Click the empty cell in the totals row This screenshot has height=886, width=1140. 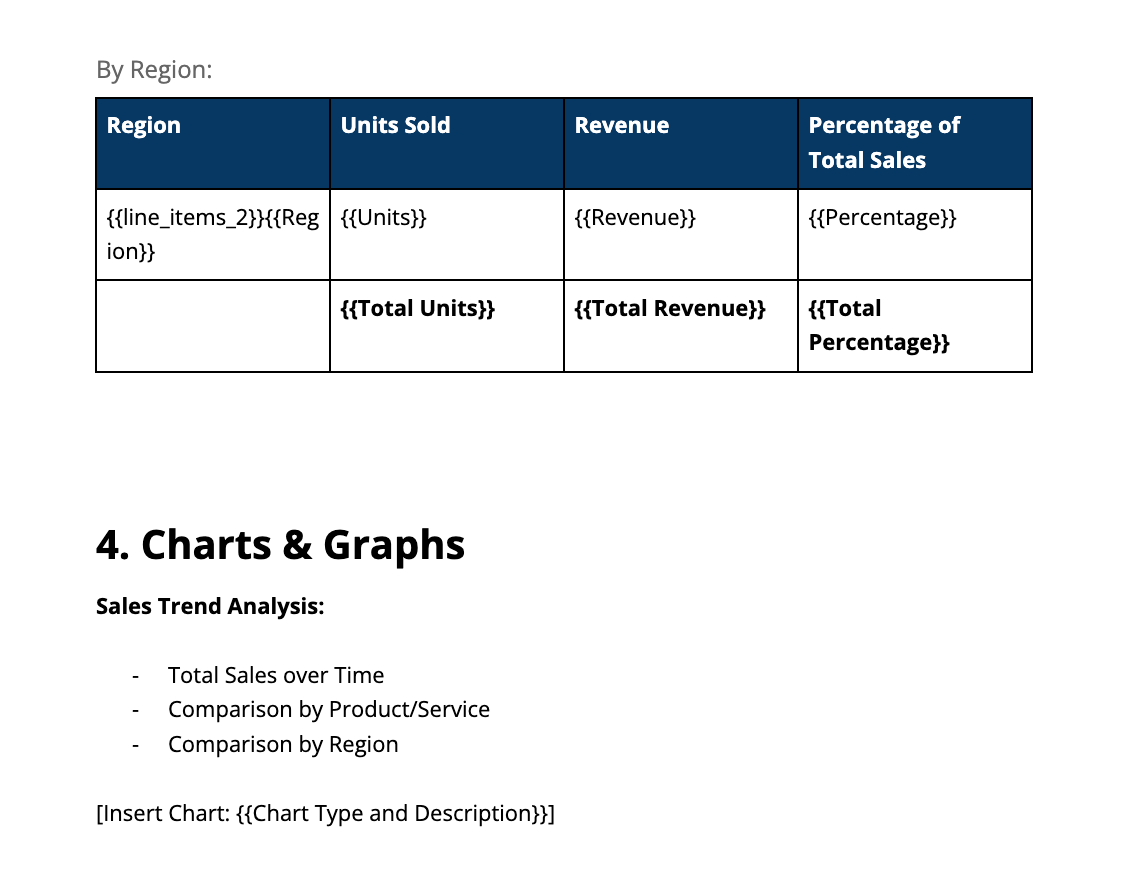click(x=212, y=325)
